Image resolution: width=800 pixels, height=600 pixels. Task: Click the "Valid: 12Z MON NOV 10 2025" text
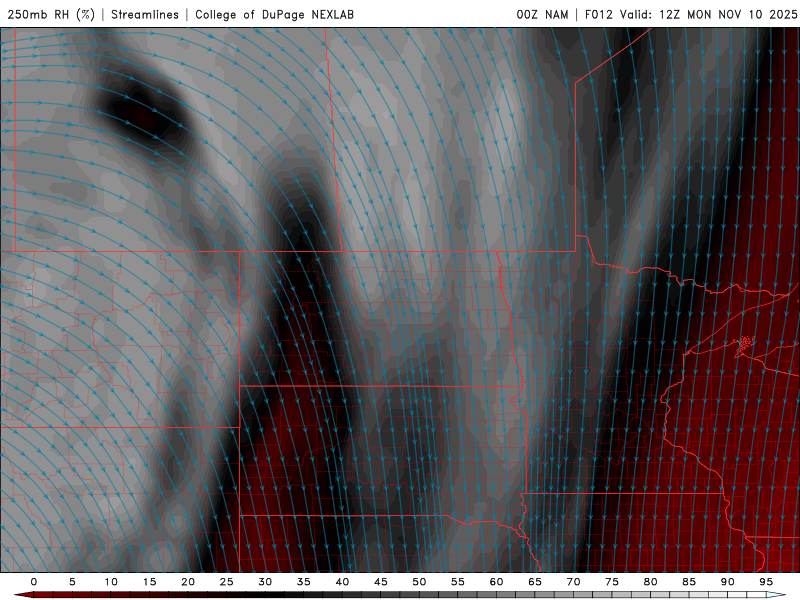coord(708,14)
